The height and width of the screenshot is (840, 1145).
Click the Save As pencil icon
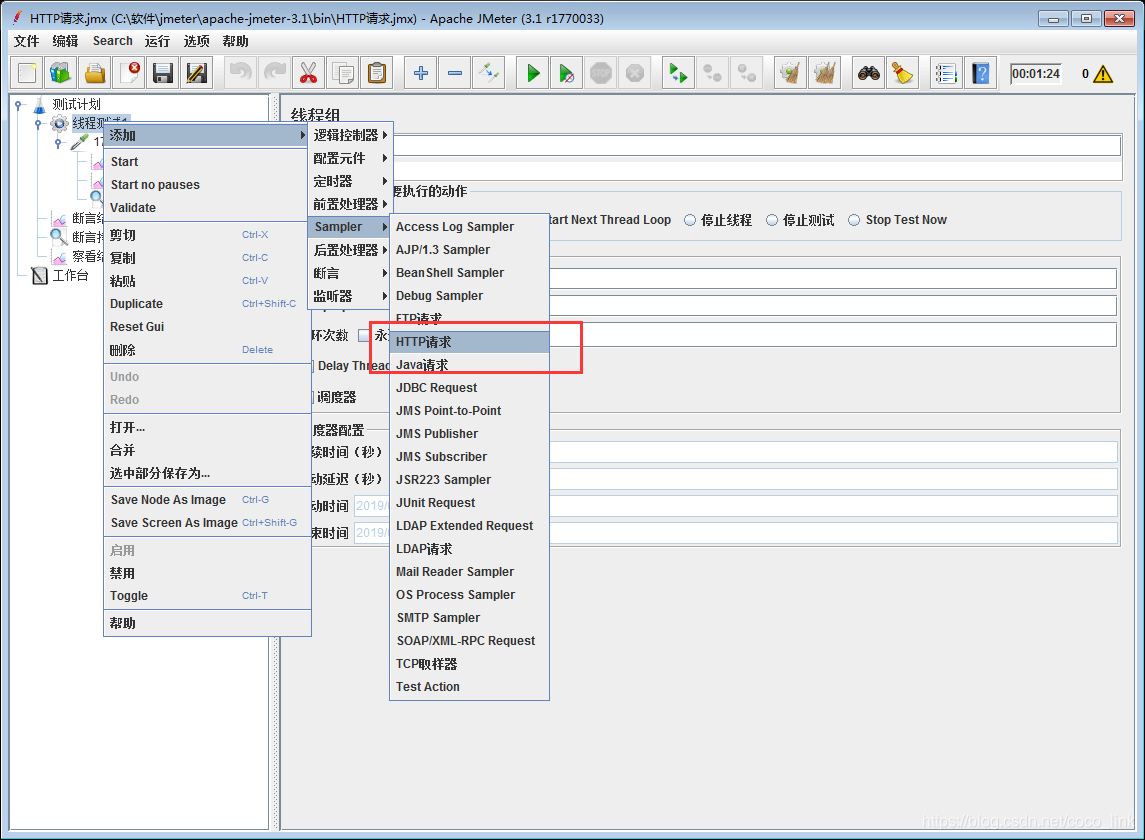pos(196,73)
